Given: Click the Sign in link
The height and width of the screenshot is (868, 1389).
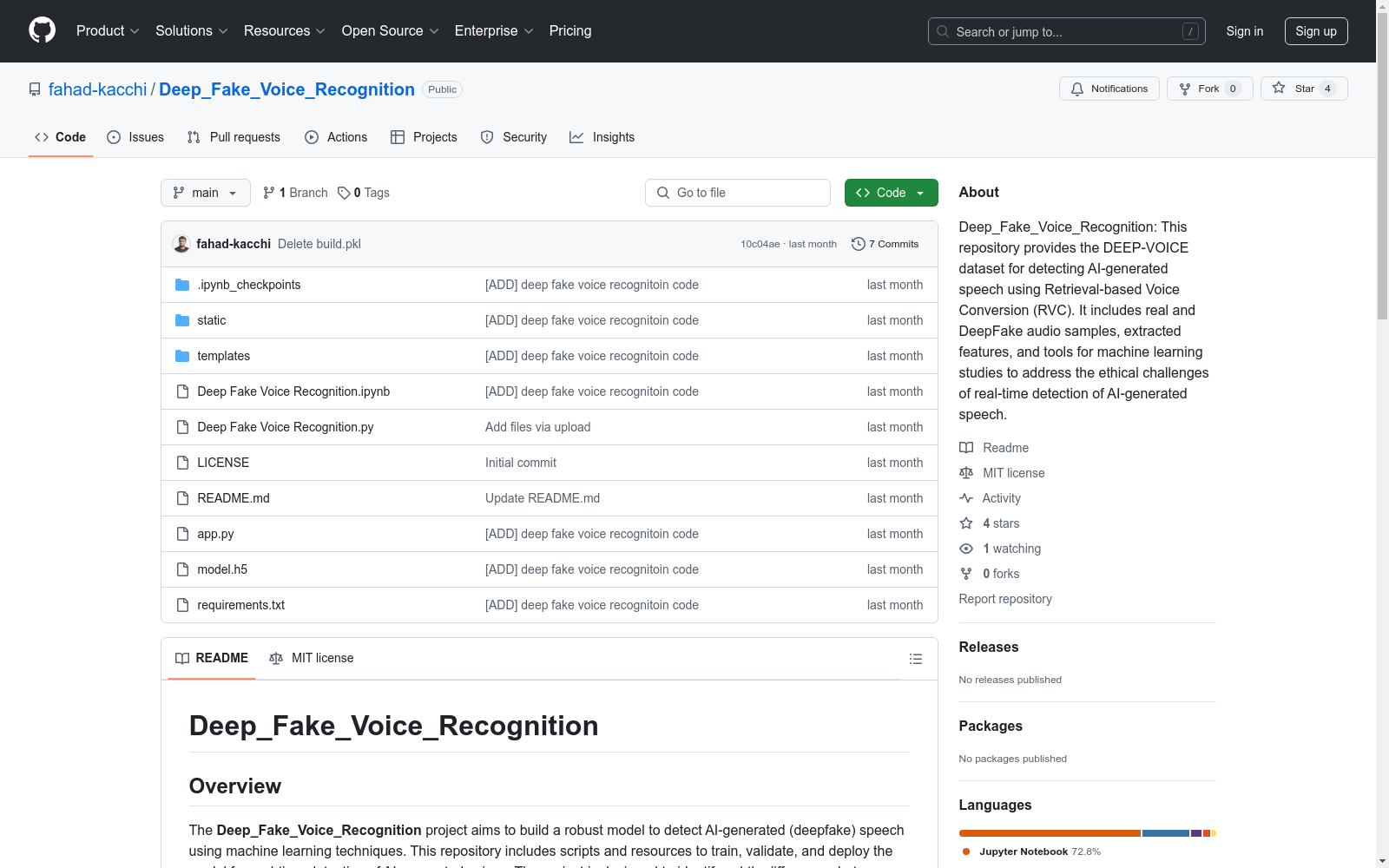Looking at the screenshot, I should pos(1245,31).
